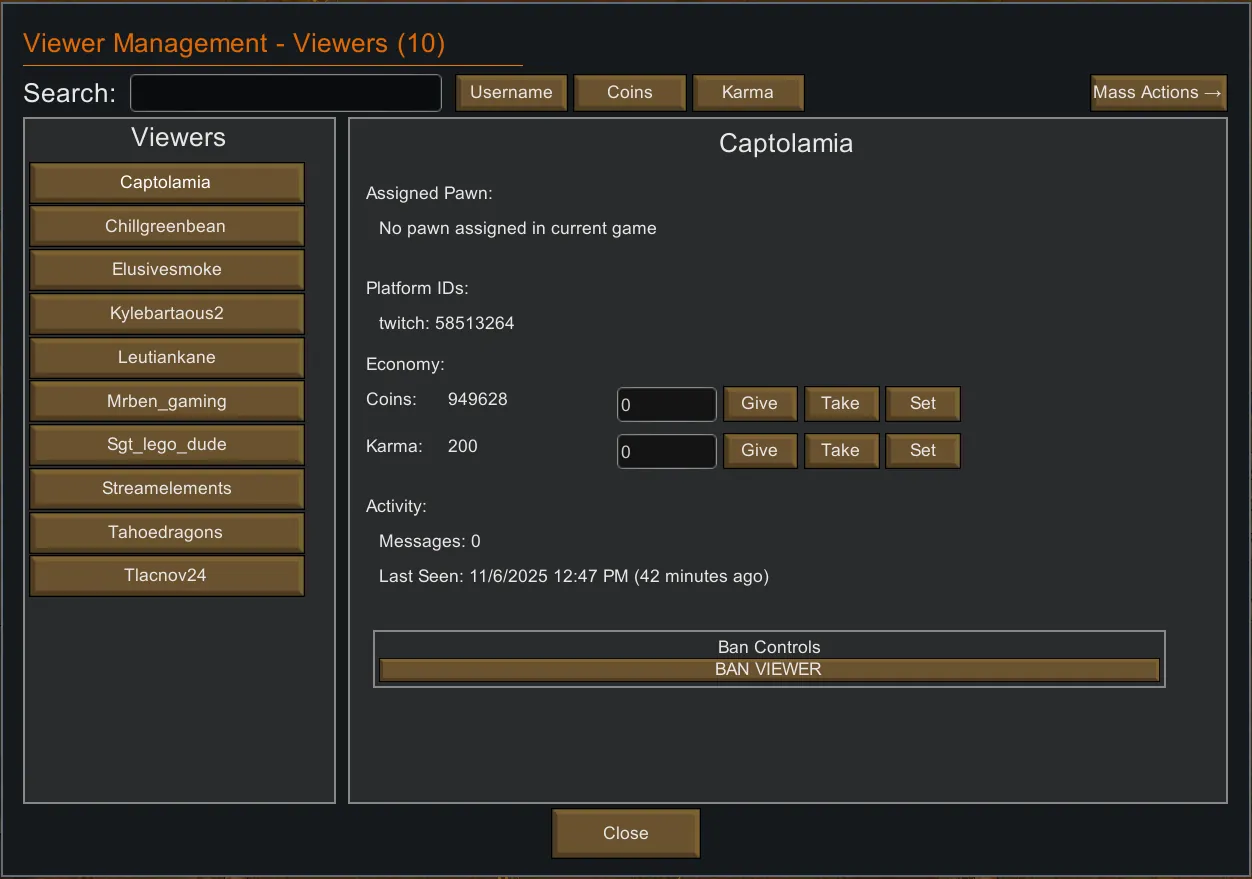
Task: Close the Viewer Management window
Action: pos(625,833)
